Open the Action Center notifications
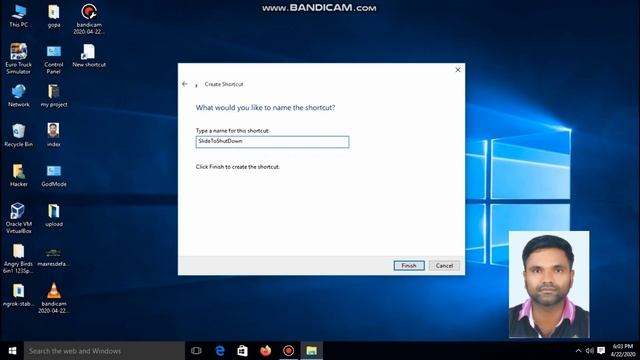 point(601,351)
